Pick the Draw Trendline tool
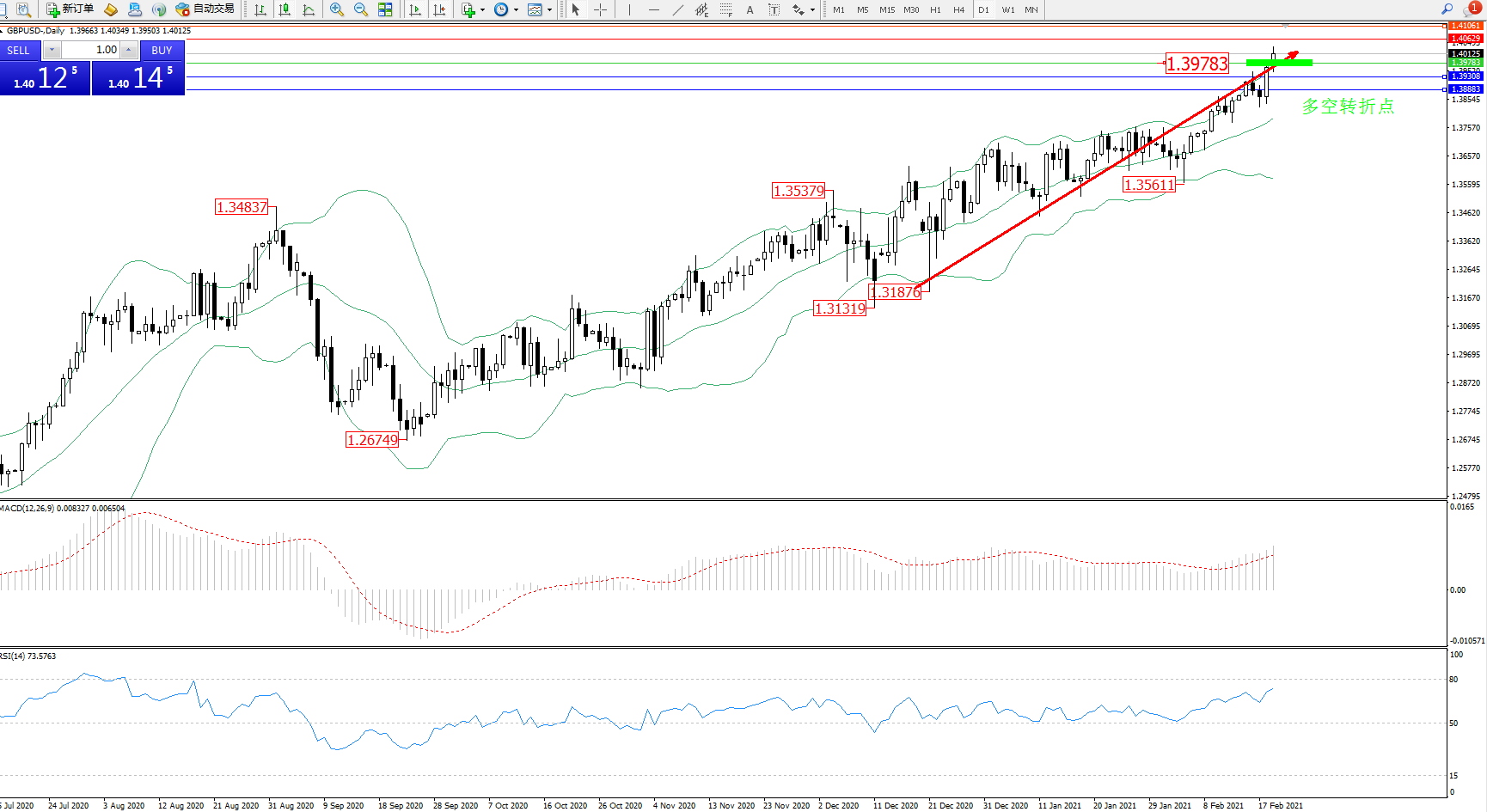The width and height of the screenshot is (1487, 812). click(678, 9)
